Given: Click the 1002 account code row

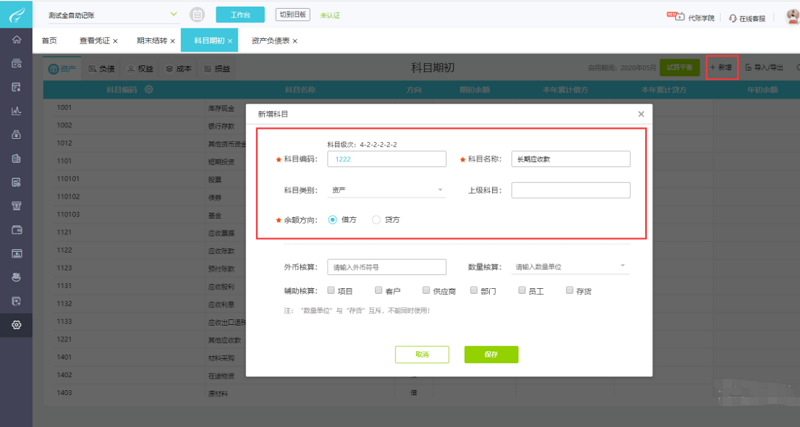Looking at the screenshot, I should point(64,125).
